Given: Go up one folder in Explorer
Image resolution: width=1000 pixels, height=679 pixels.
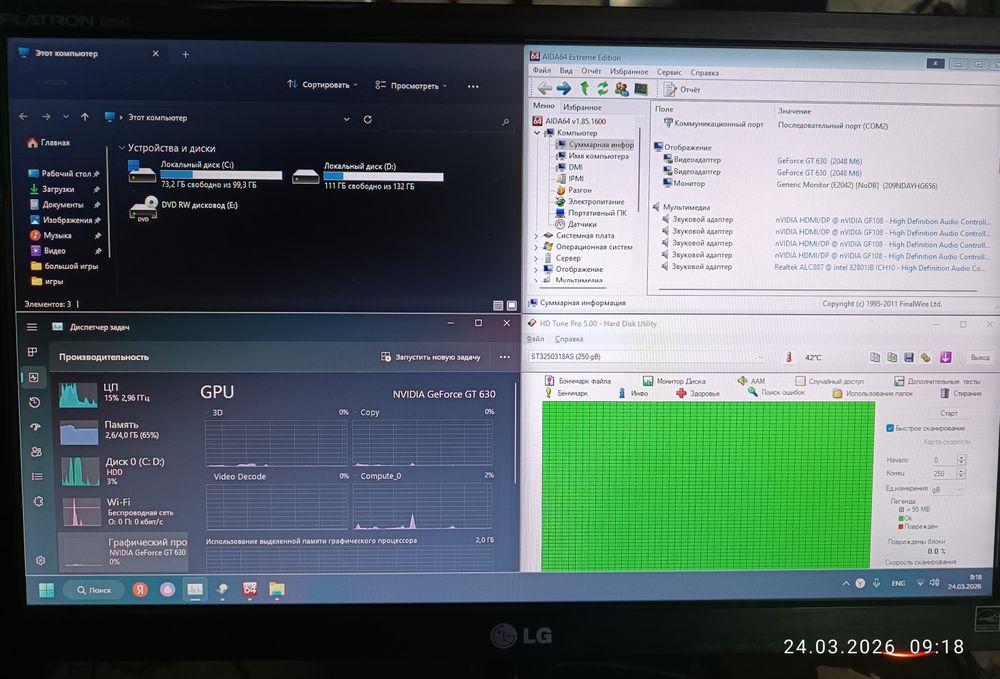Looking at the screenshot, I should (85, 117).
